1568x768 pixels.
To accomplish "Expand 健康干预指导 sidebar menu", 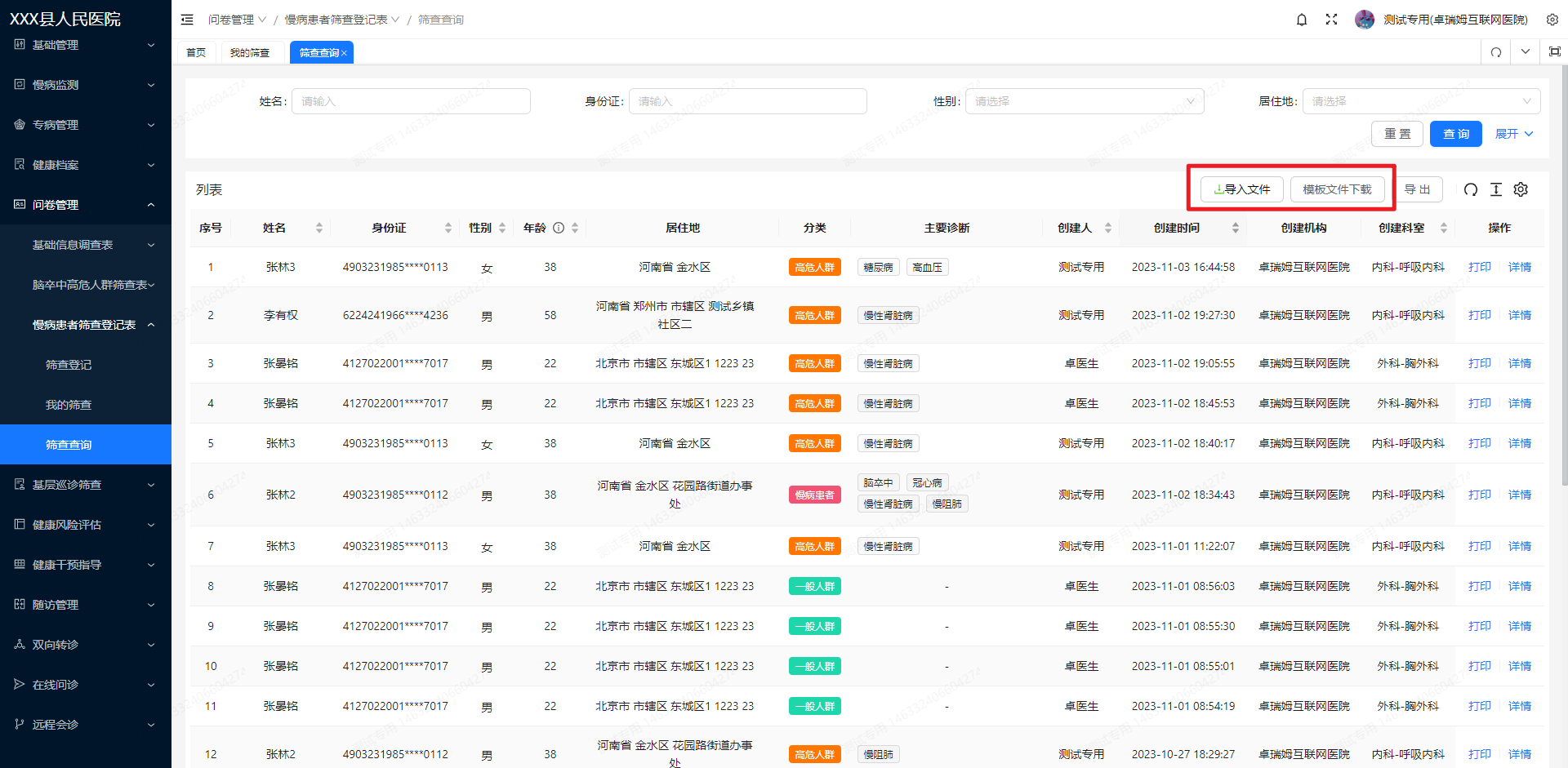I will pyautogui.click(x=86, y=565).
